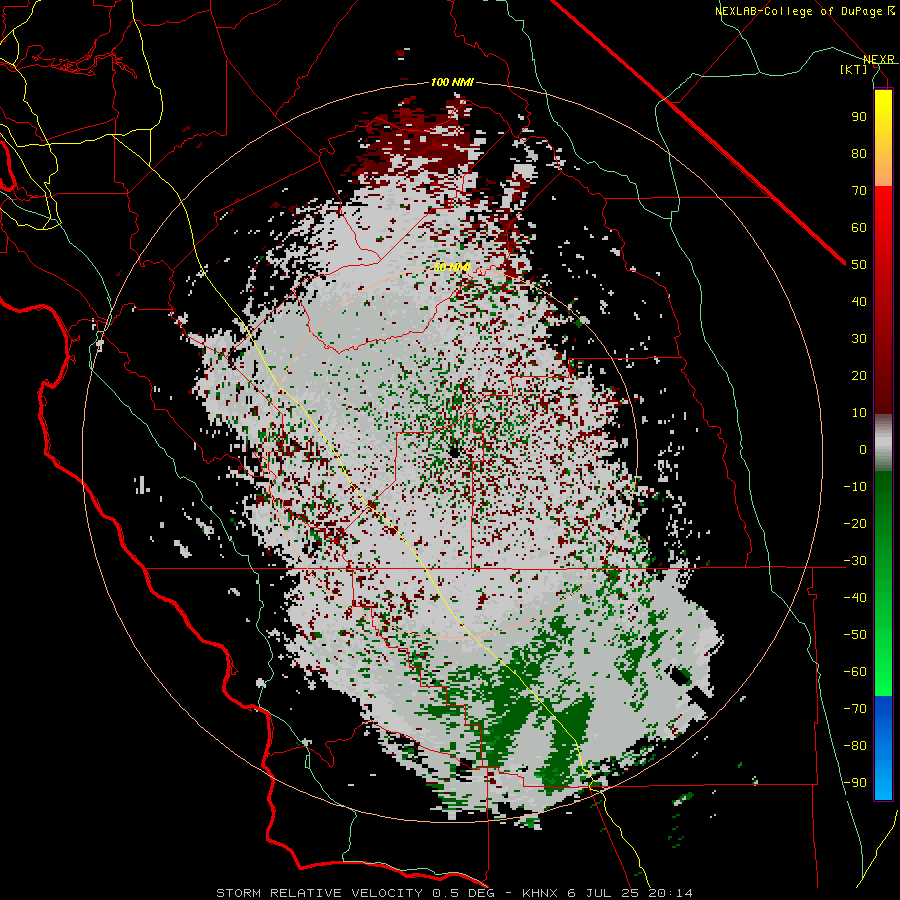Click the '20' value on velocity scale
Image resolution: width=900 pixels, height=900 pixels.
(x=859, y=376)
